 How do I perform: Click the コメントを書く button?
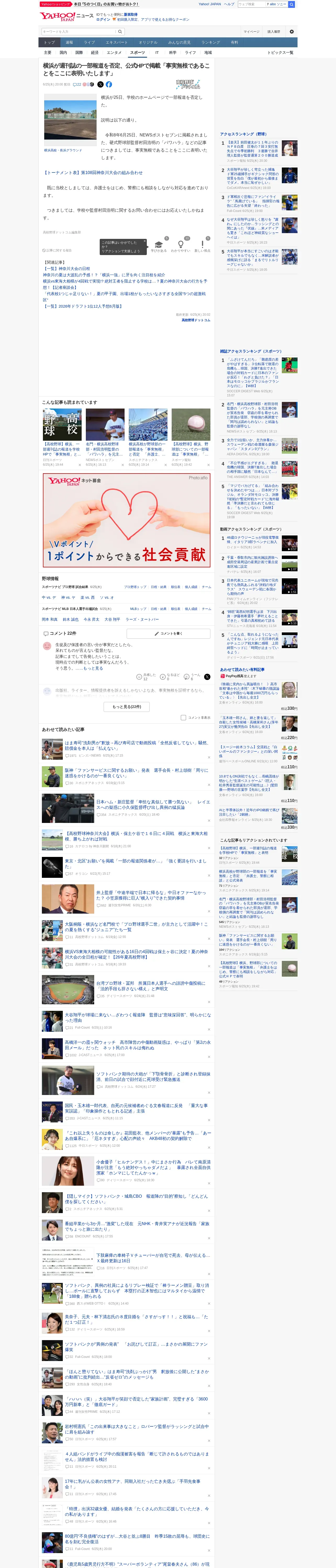pyautogui.click(x=168, y=634)
